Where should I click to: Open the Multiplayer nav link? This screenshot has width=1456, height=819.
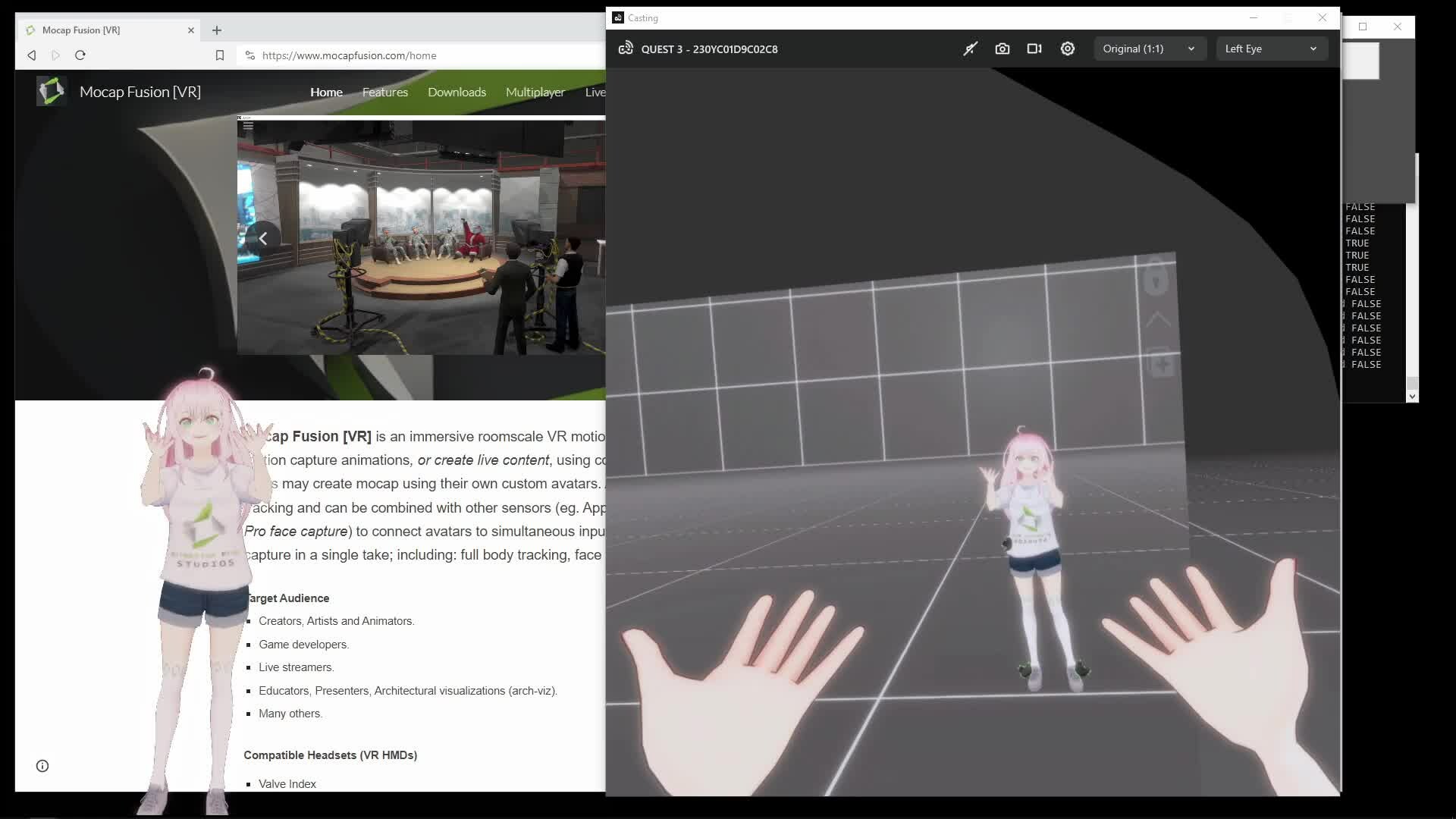click(535, 92)
